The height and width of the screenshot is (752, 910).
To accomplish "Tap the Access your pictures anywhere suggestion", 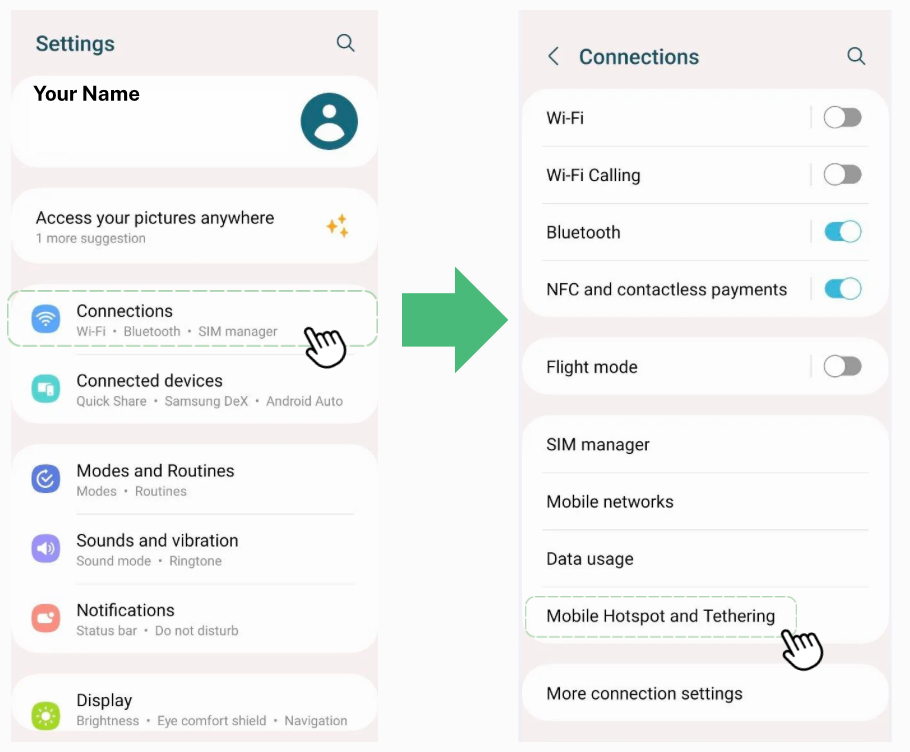I will point(155,226).
